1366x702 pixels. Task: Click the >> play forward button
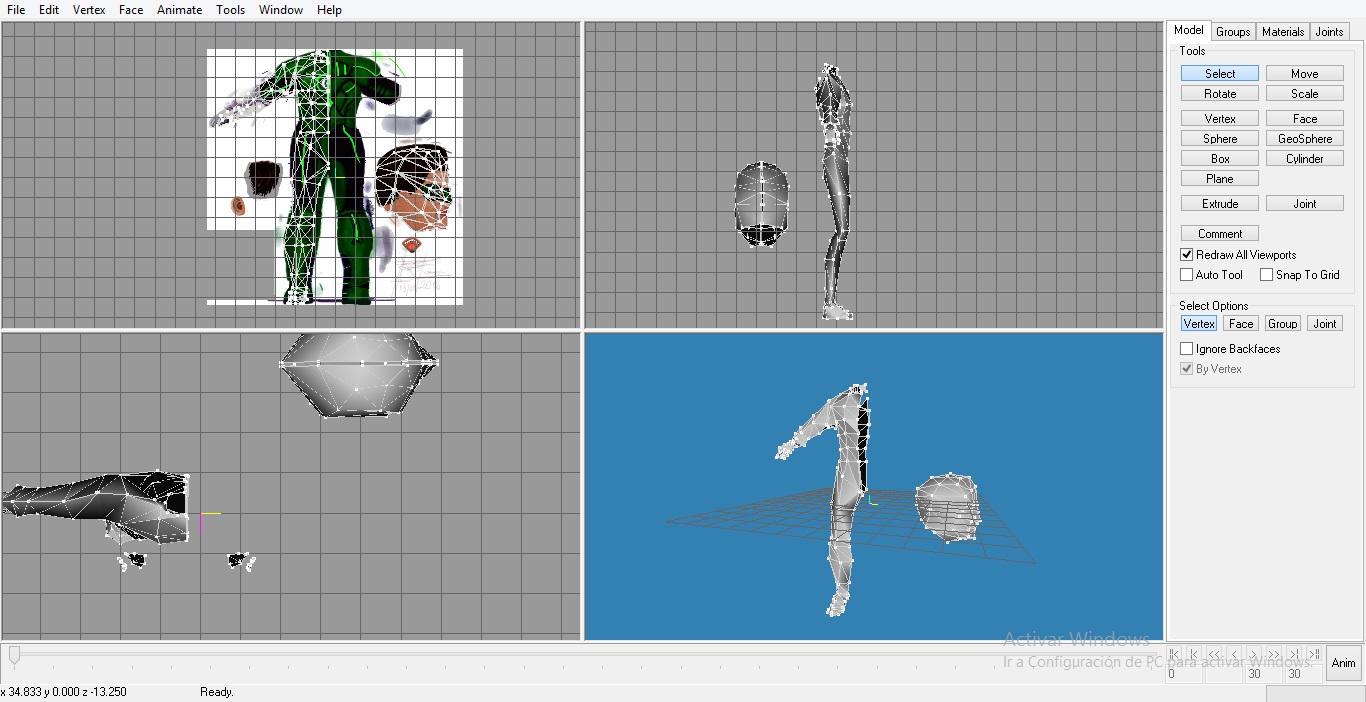coord(1274,654)
